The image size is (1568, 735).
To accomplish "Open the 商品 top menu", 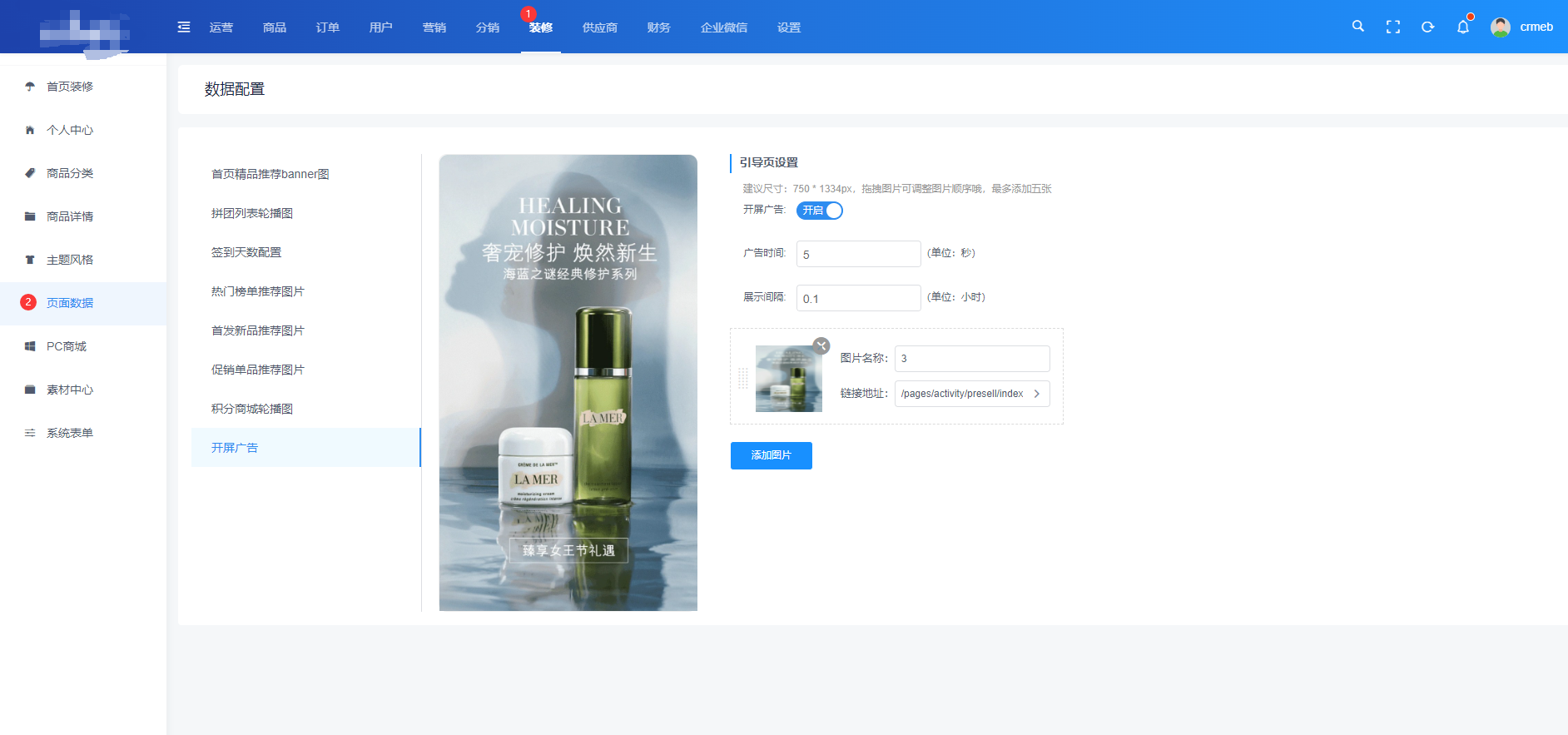I will [x=275, y=27].
